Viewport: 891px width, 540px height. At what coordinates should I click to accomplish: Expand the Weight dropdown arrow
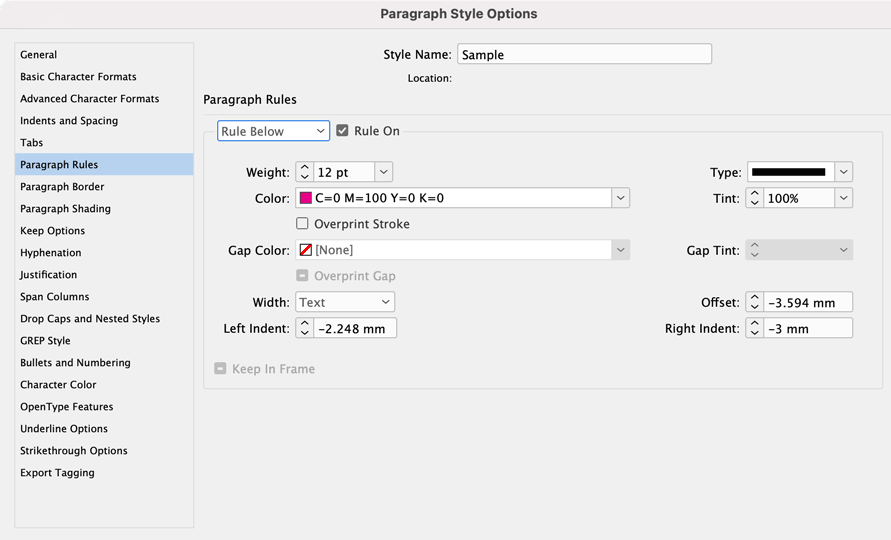384,172
